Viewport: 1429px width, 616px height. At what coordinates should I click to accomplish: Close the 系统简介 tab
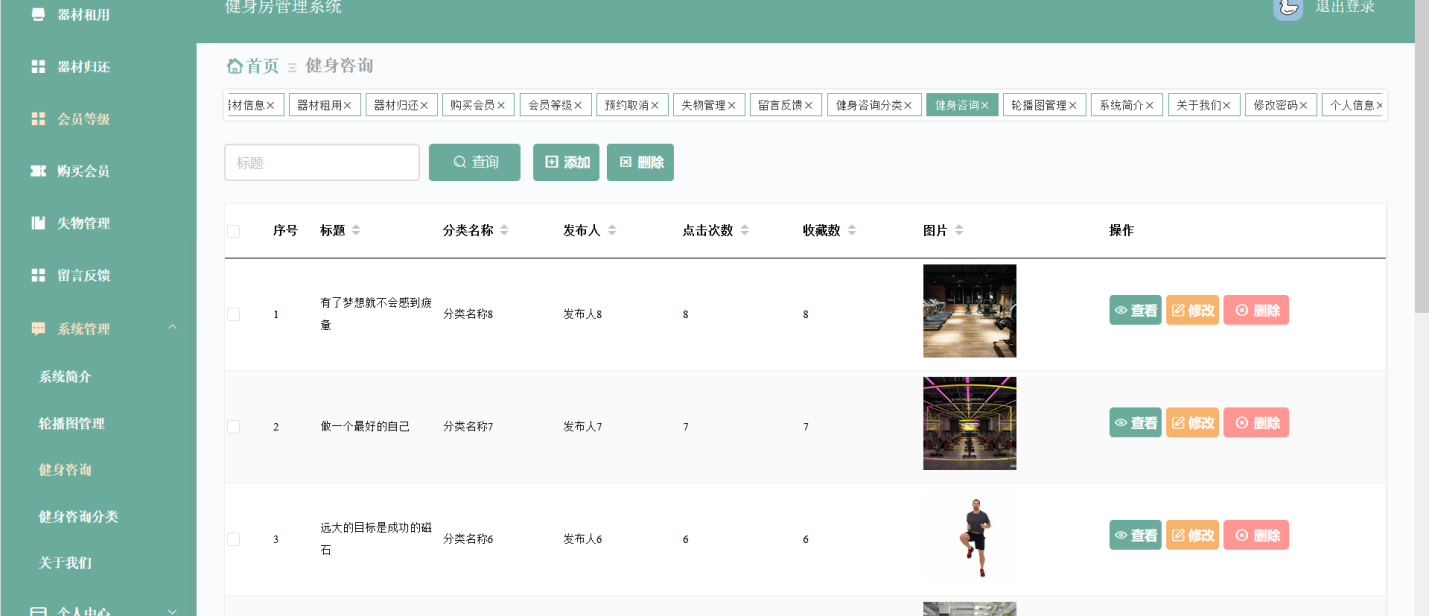tap(1149, 105)
